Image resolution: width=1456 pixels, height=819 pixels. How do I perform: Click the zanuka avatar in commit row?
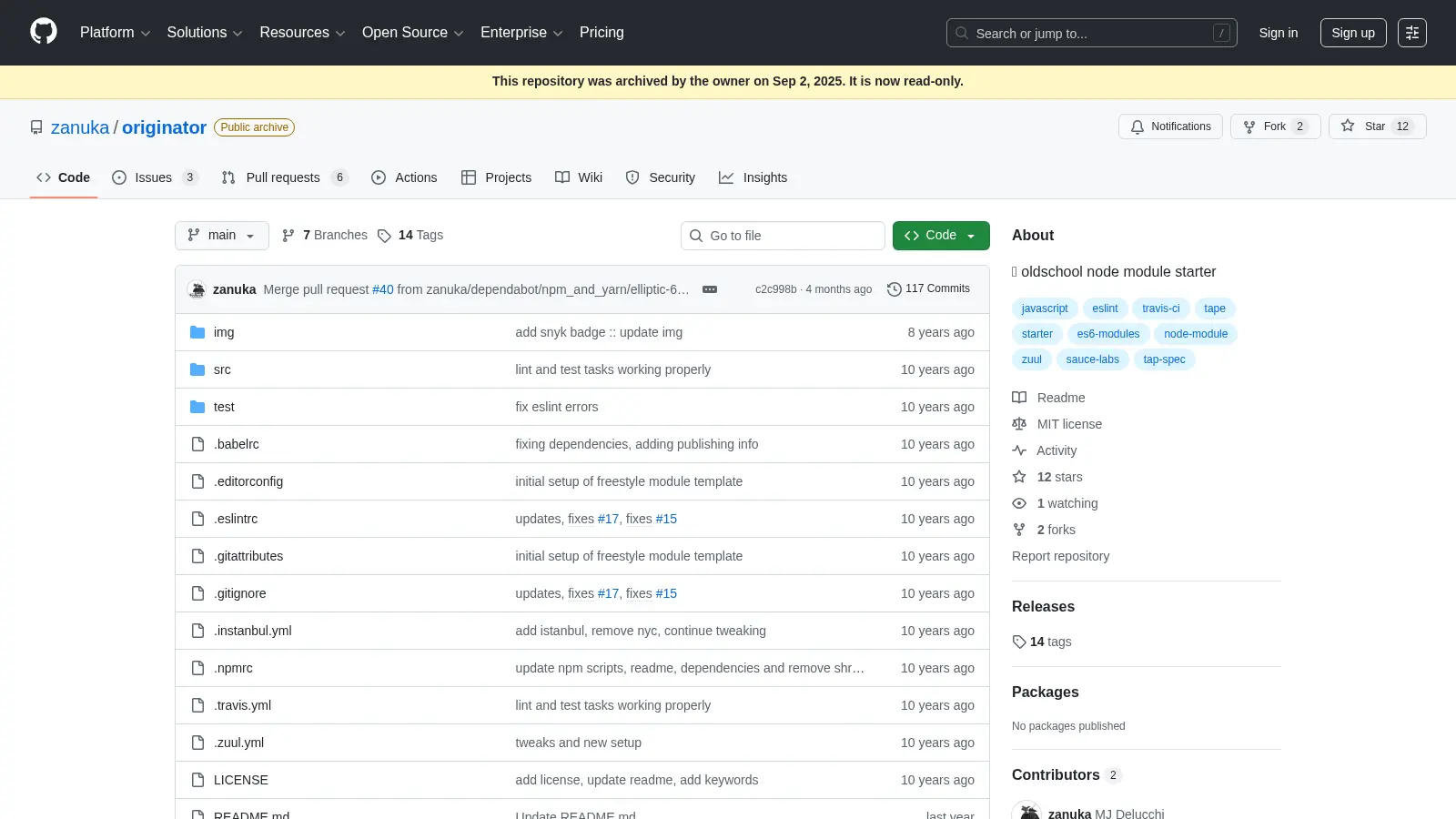[197, 289]
